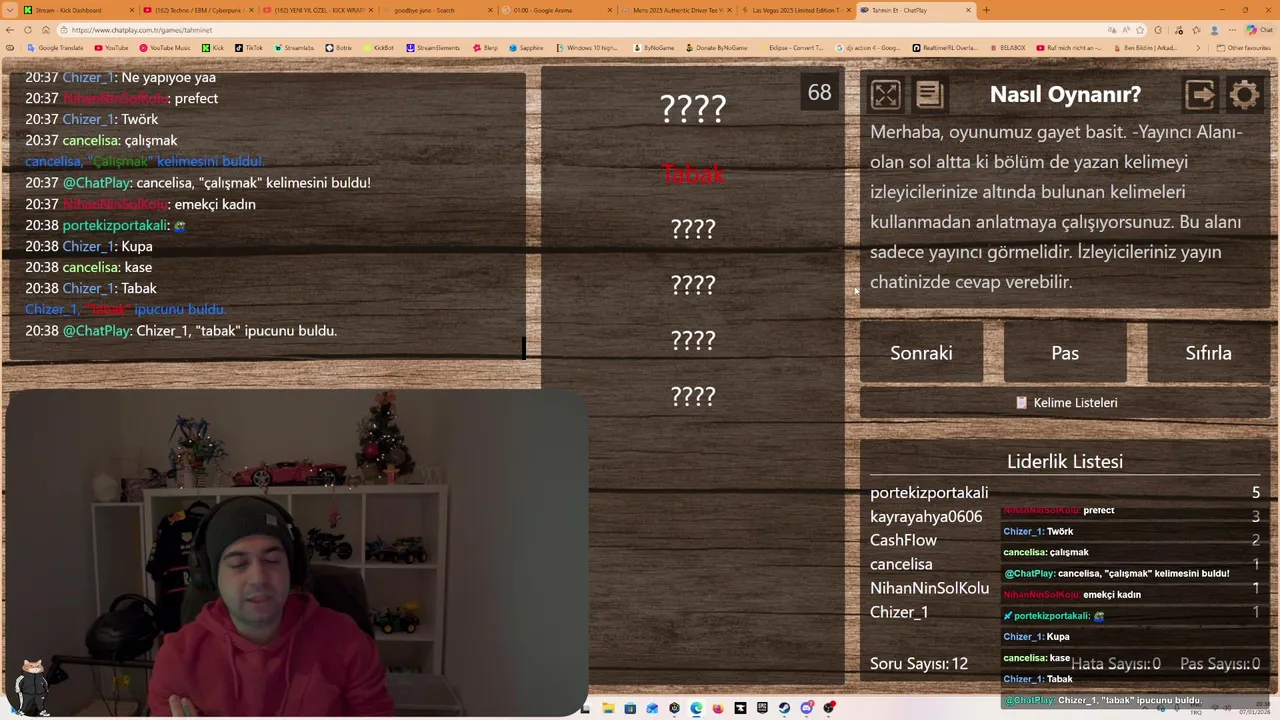Launch Firefox from the taskbar

coord(718,708)
